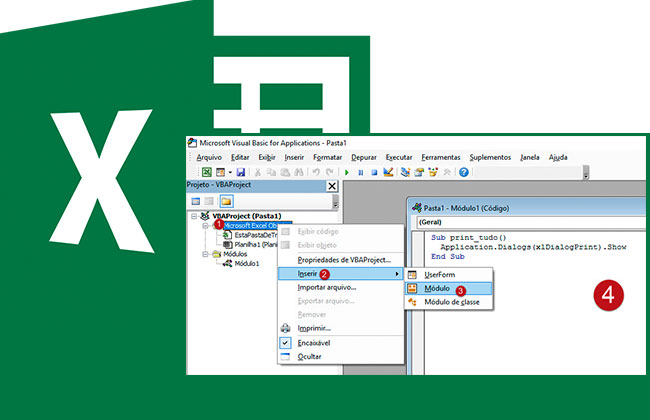The height and width of the screenshot is (420, 650).
Task: Click the 'Sub print_tudo()' code line
Action: click(469, 238)
